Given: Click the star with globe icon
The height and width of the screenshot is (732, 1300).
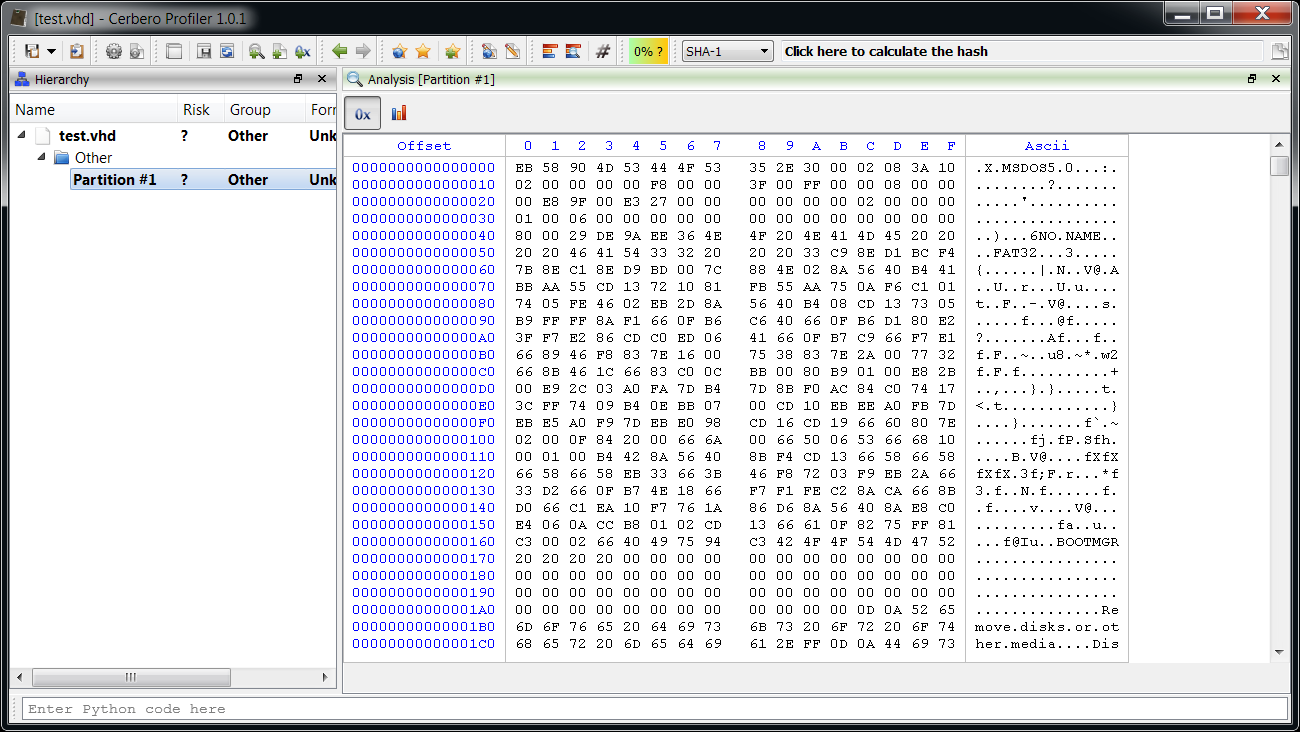Looking at the screenshot, I should 399,51.
